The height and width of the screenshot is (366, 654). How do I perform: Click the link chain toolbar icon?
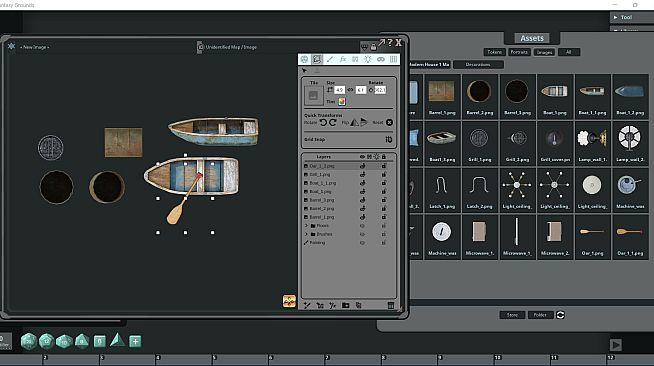point(380,60)
